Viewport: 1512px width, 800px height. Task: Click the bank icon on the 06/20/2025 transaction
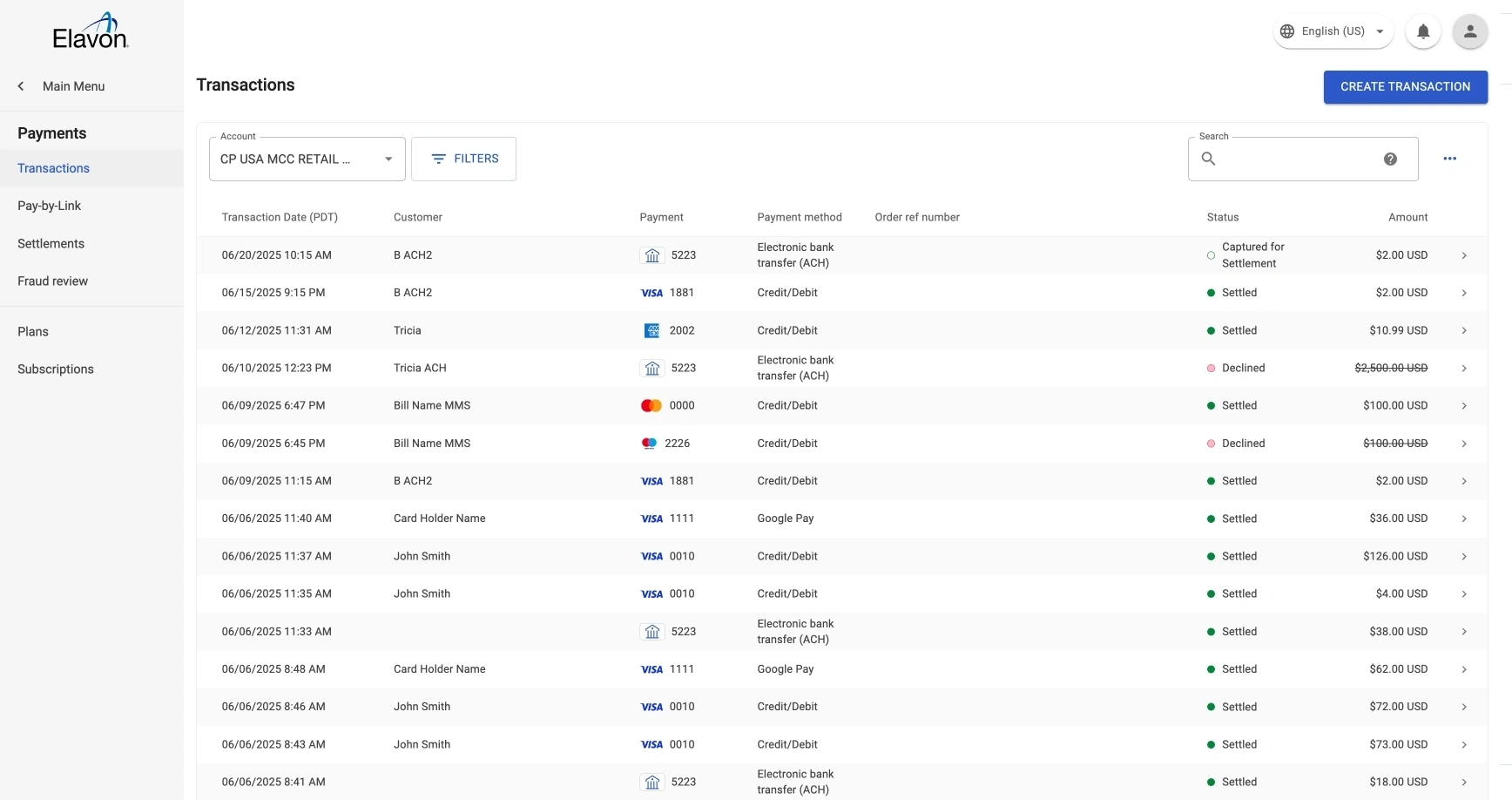[651, 255]
